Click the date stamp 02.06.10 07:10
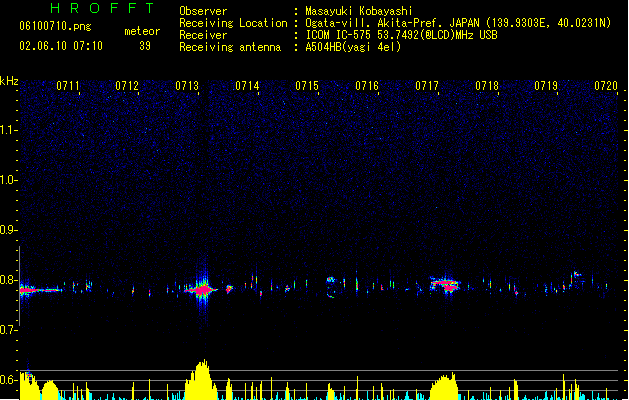Screen dimensions: 629x400 (x=61, y=46)
